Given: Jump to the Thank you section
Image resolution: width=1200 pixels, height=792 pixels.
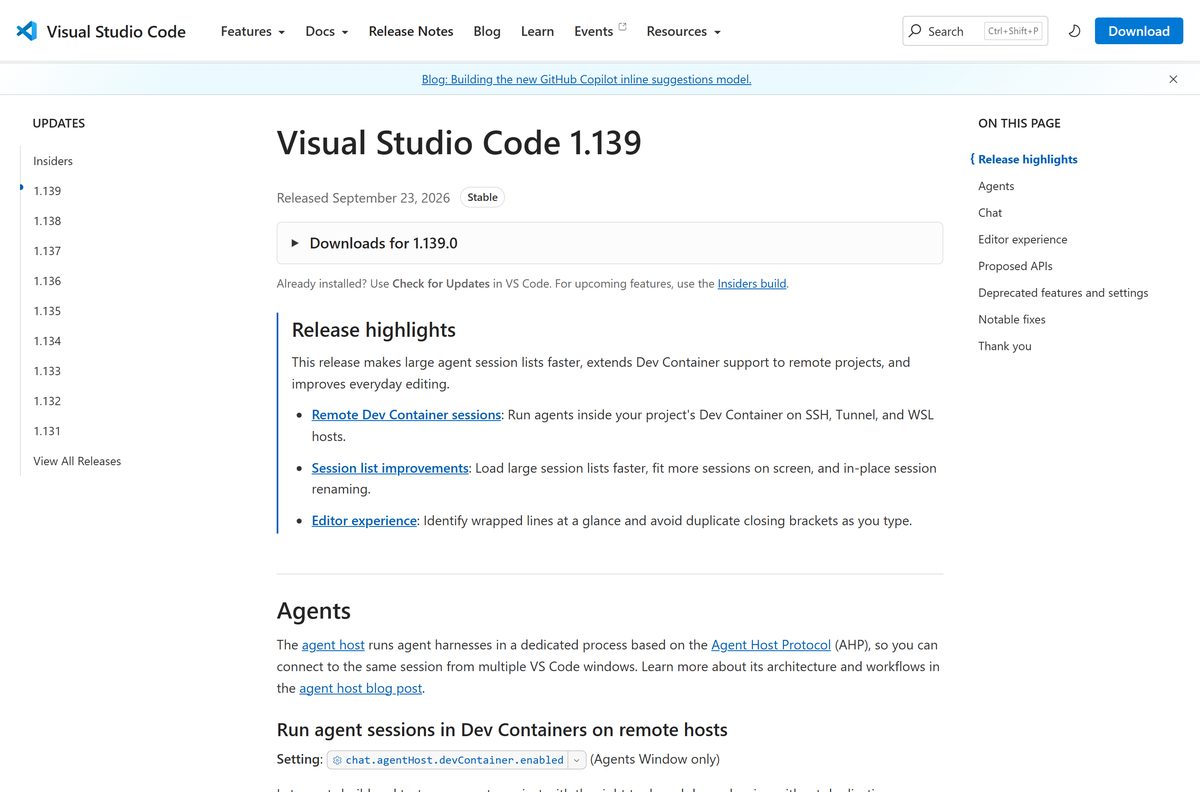Looking at the screenshot, I should 1005,346.
